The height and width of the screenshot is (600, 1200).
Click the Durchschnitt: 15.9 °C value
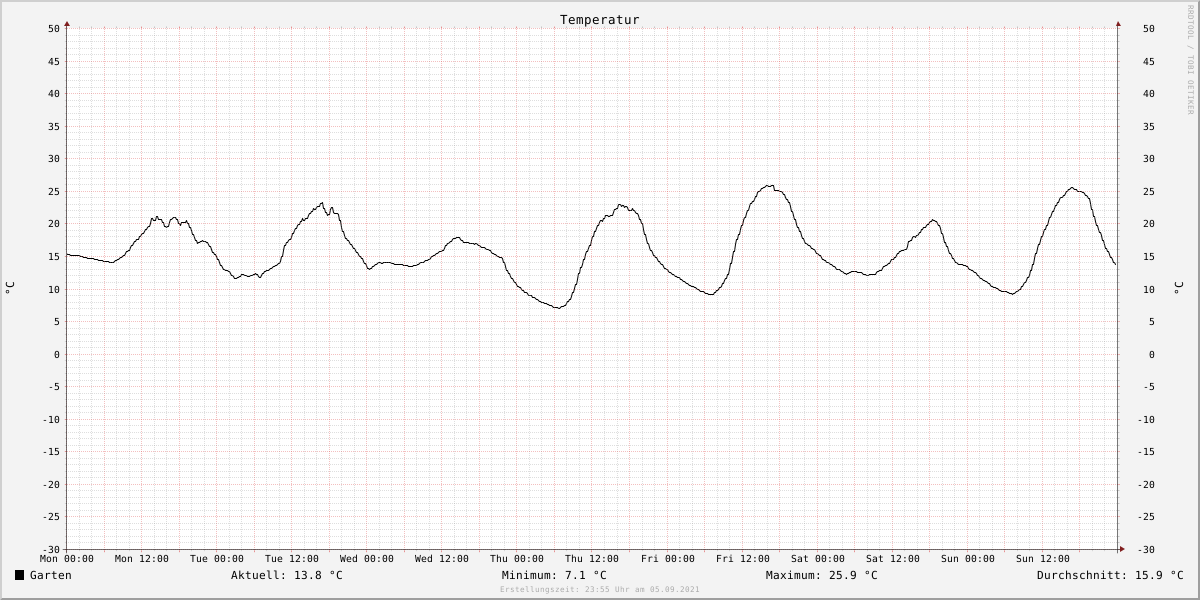click(x=1110, y=575)
